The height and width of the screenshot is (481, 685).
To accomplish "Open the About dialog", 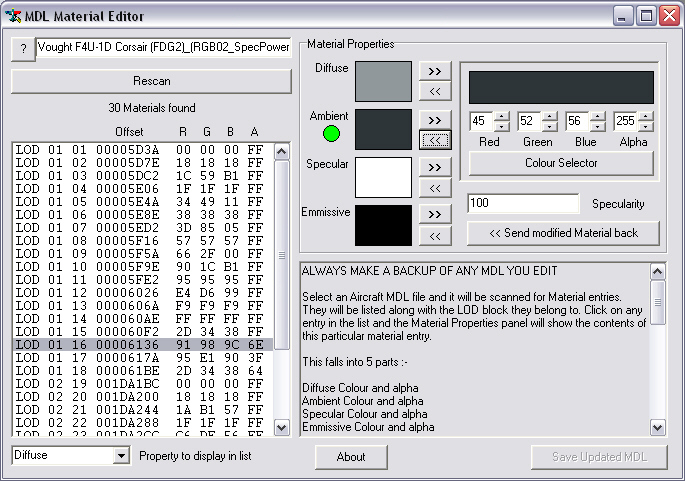I will 351,457.
